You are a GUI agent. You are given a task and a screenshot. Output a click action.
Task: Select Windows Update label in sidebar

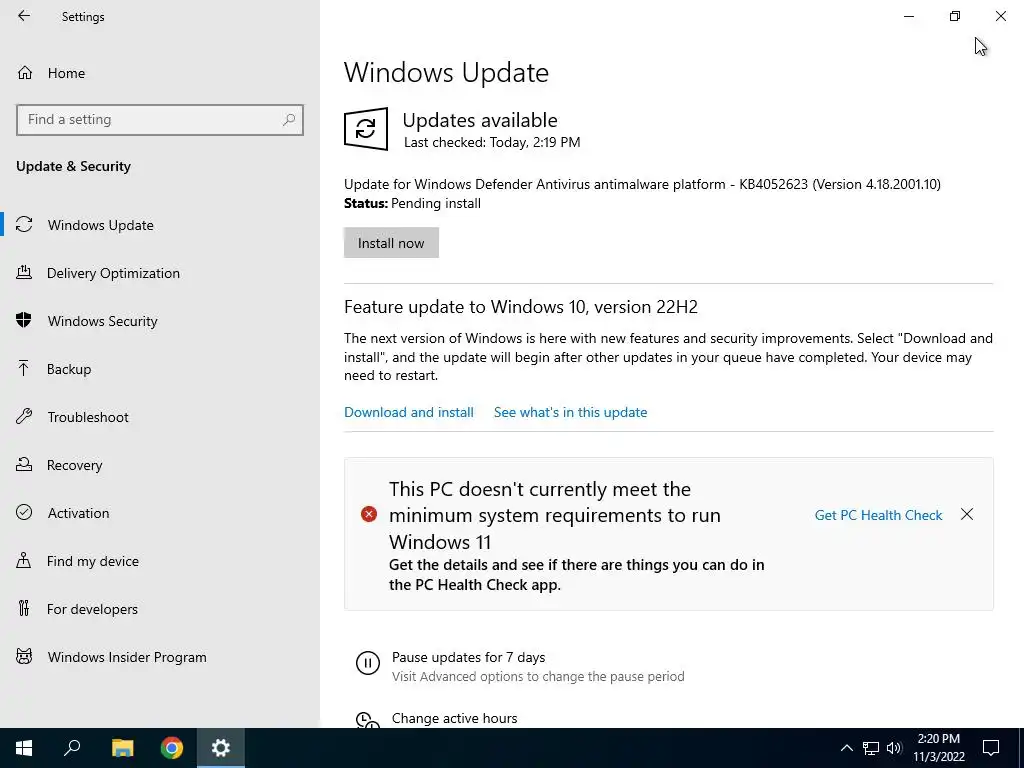(x=101, y=225)
